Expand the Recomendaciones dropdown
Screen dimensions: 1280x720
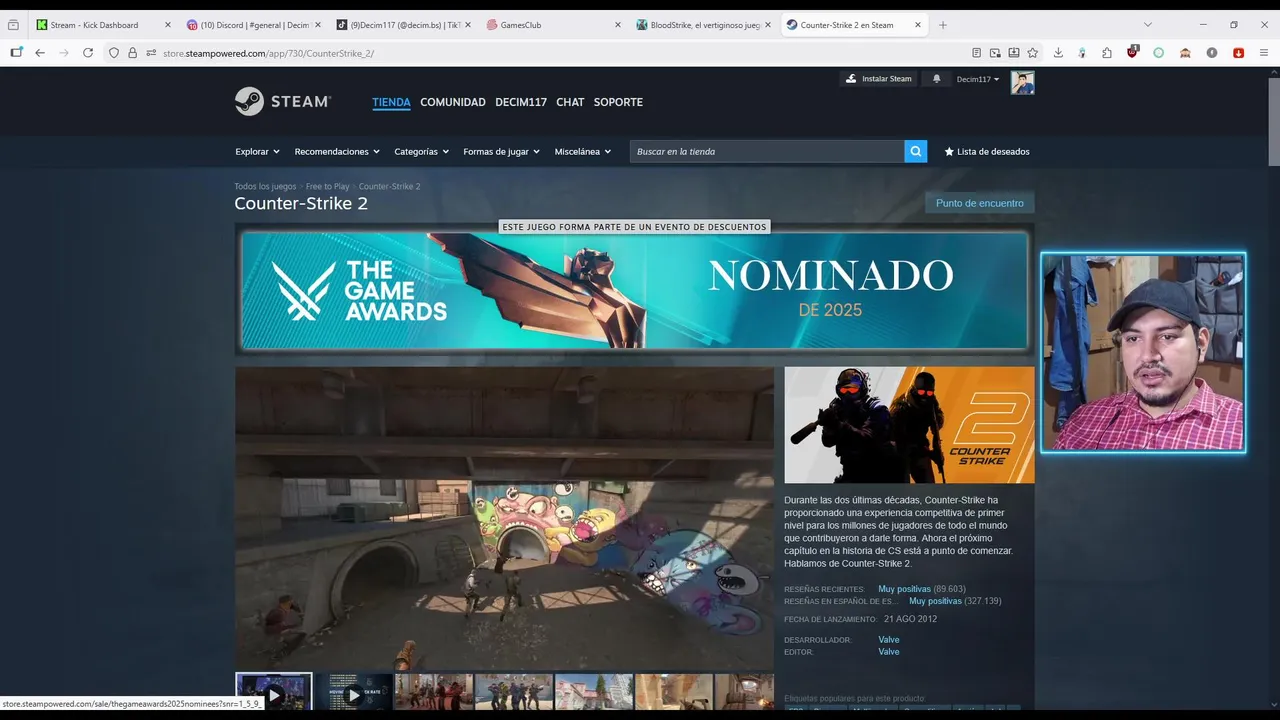pyautogui.click(x=337, y=152)
